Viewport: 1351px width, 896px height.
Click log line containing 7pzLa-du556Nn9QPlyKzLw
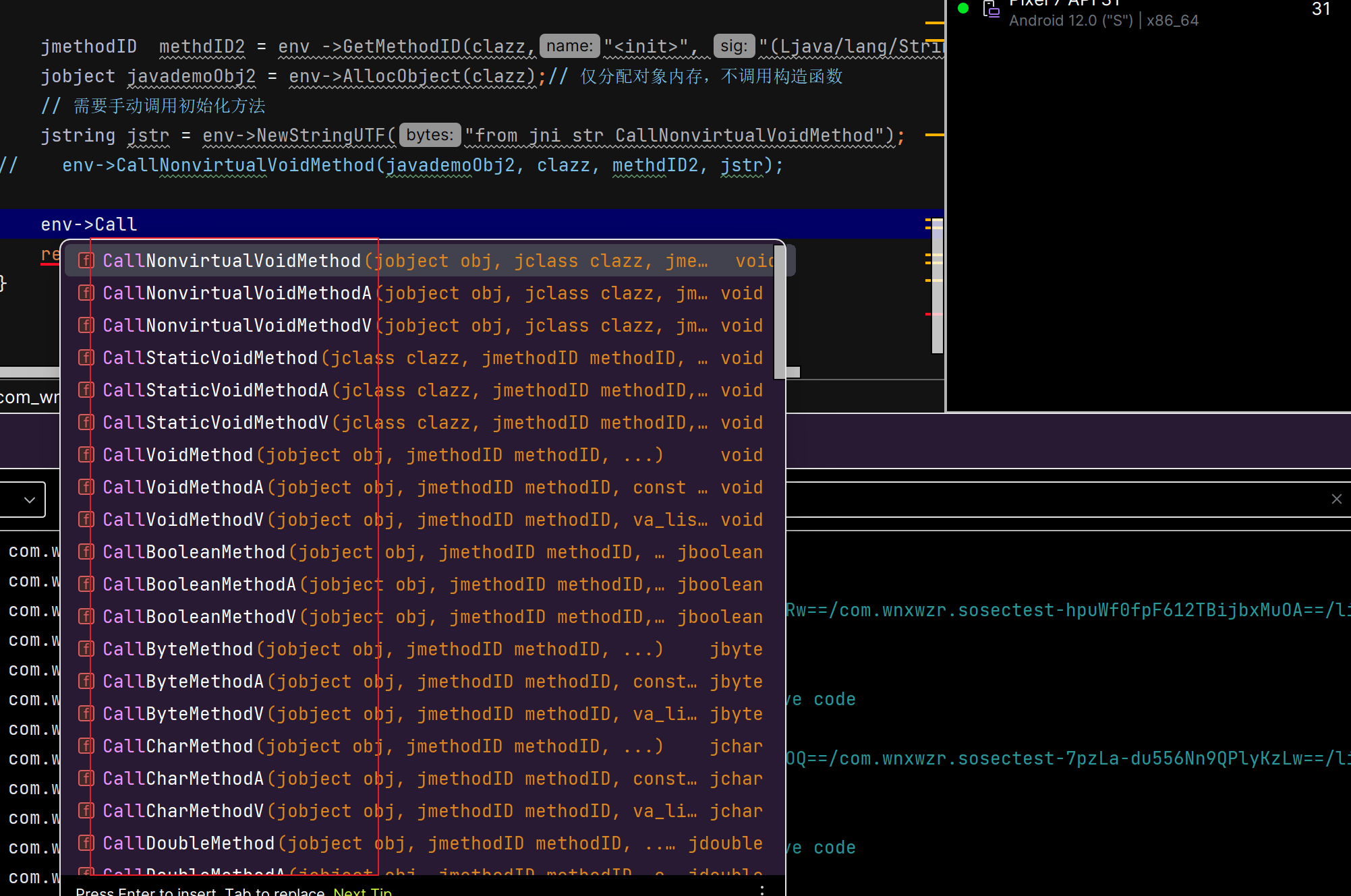coord(1068,758)
